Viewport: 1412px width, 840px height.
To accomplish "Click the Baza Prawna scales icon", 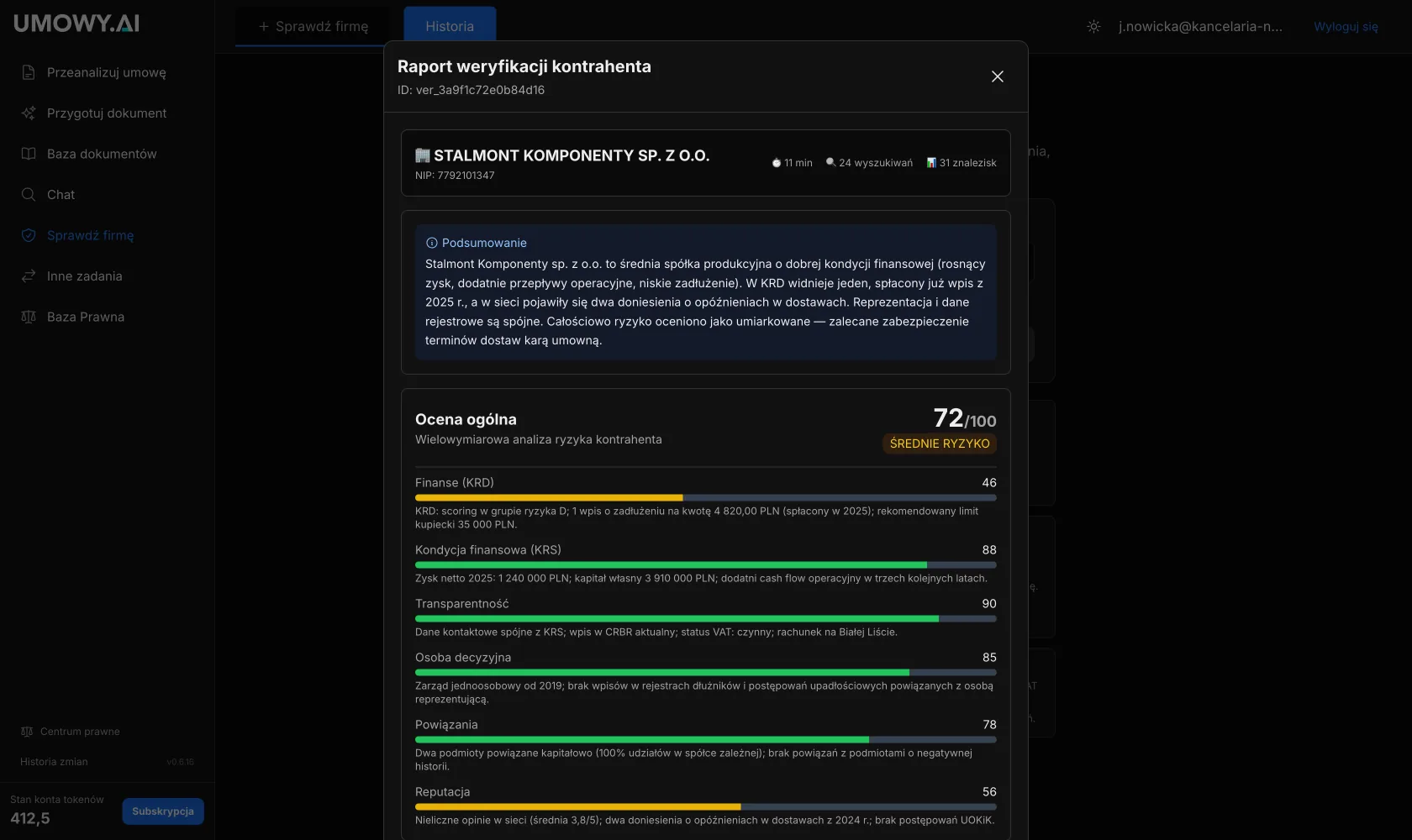I will 29,317.
